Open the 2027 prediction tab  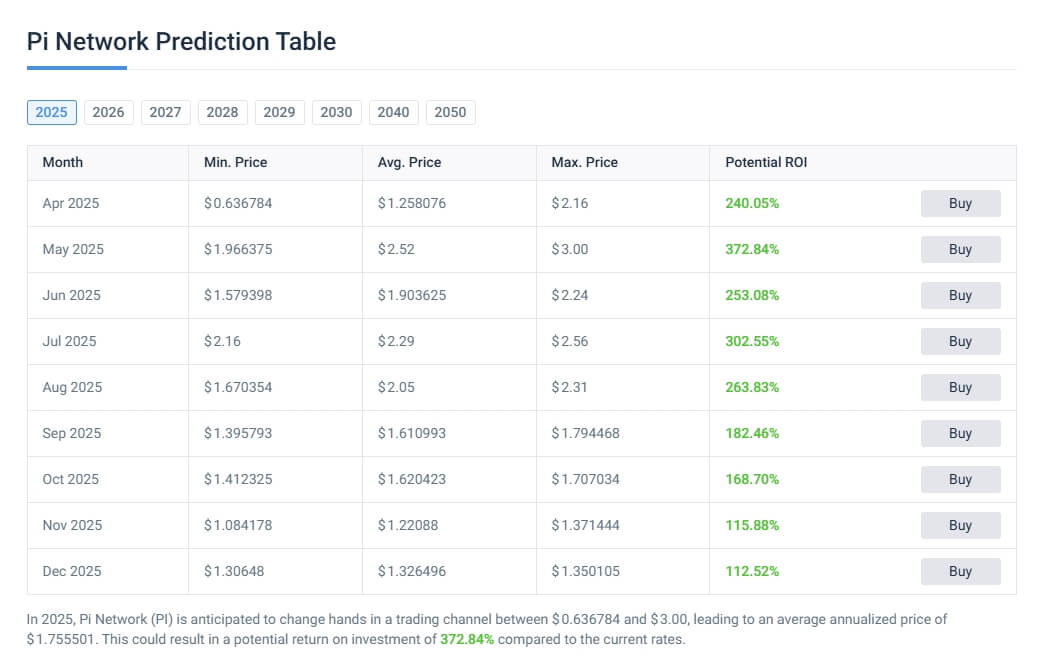click(x=165, y=112)
